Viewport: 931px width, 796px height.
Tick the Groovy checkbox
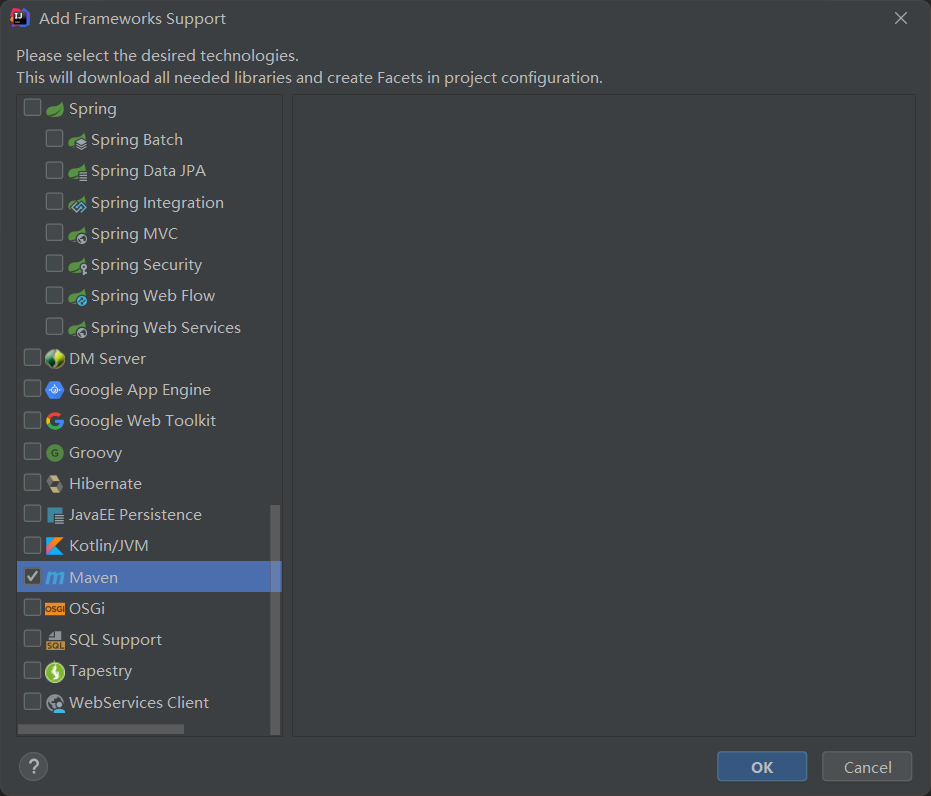pyautogui.click(x=32, y=451)
